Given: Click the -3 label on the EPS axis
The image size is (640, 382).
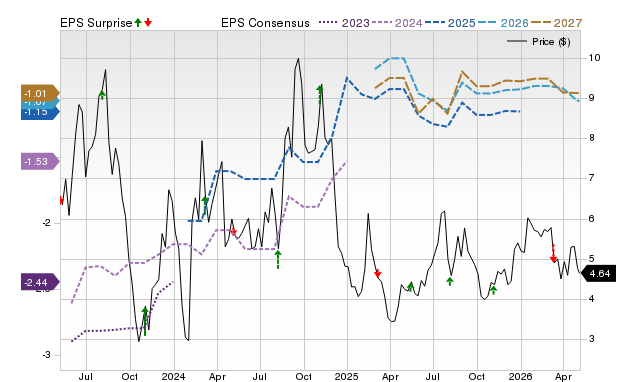Looking at the screenshot, I should pyautogui.click(x=46, y=355).
